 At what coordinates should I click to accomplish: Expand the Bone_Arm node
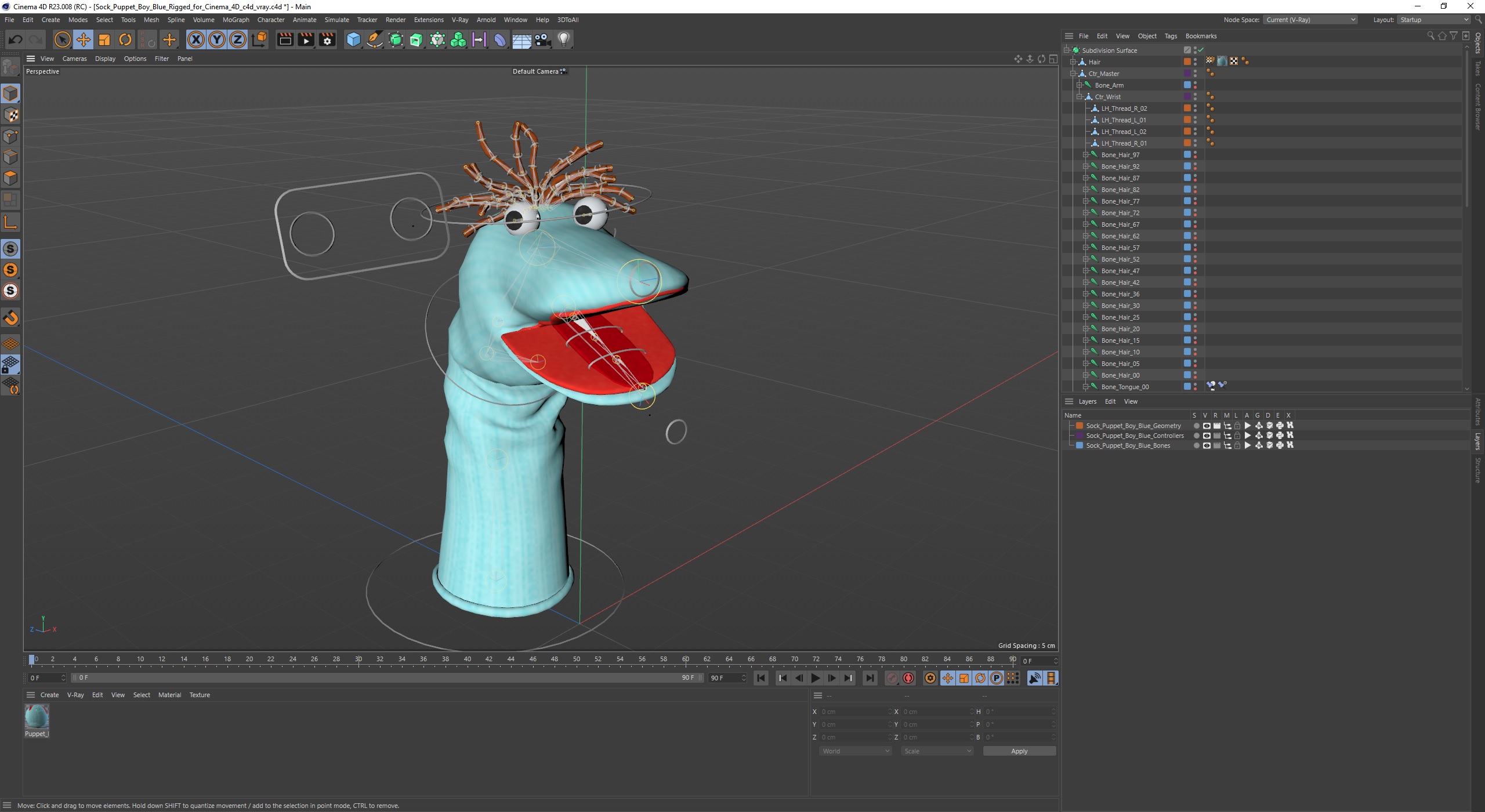pyautogui.click(x=1079, y=85)
